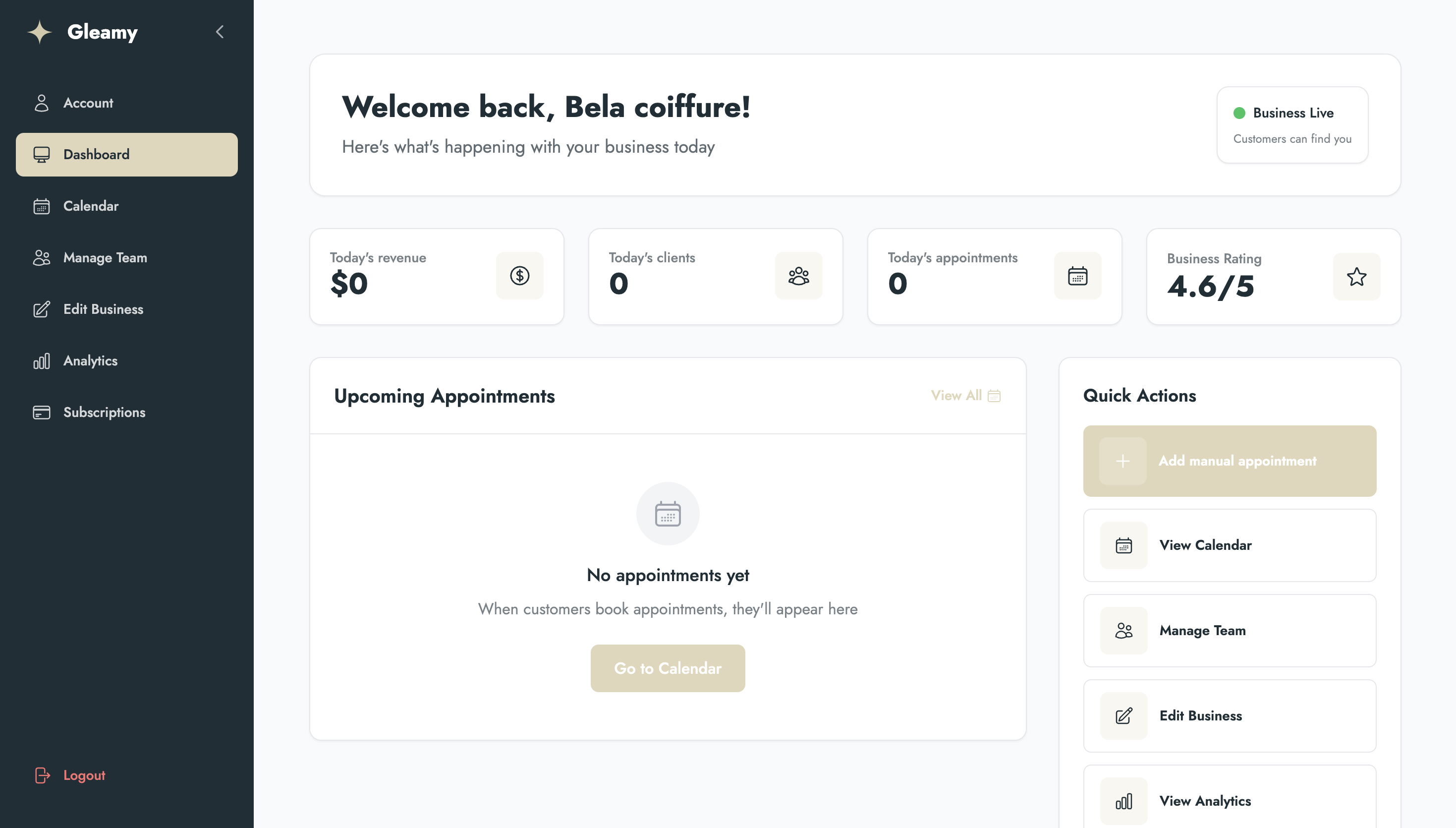The width and height of the screenshot is (1456, 828).
Task: Open Calendar from the sidebar
Action: click(x=91, y=206)
